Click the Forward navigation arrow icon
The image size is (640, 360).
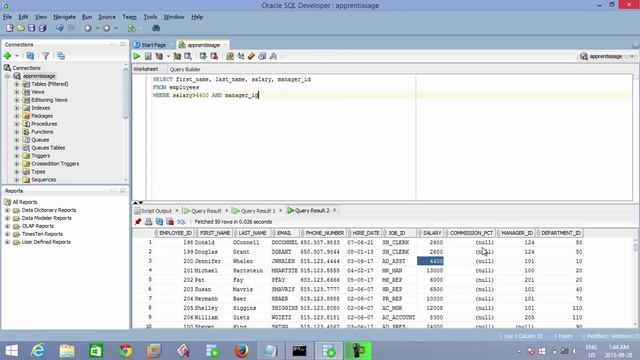click(107, 28)
